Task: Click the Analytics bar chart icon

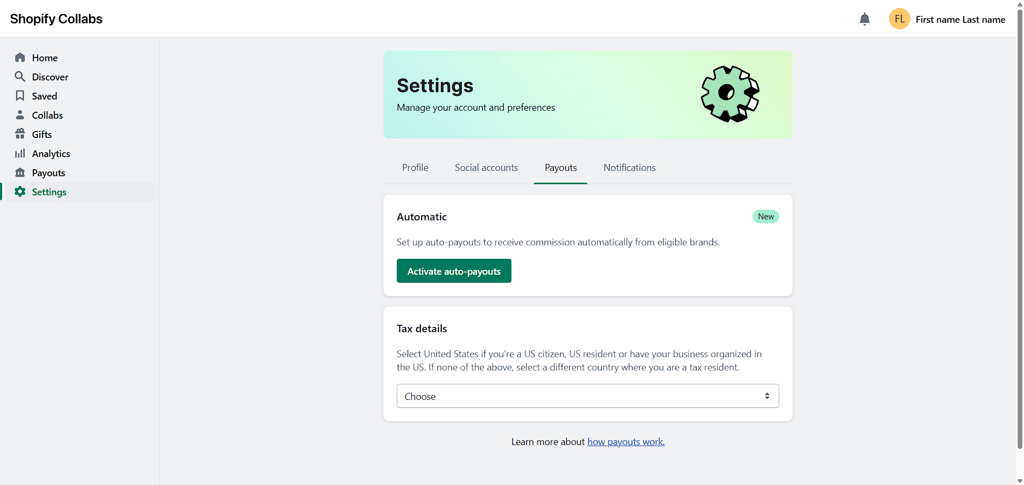Action: click(20, 153)
